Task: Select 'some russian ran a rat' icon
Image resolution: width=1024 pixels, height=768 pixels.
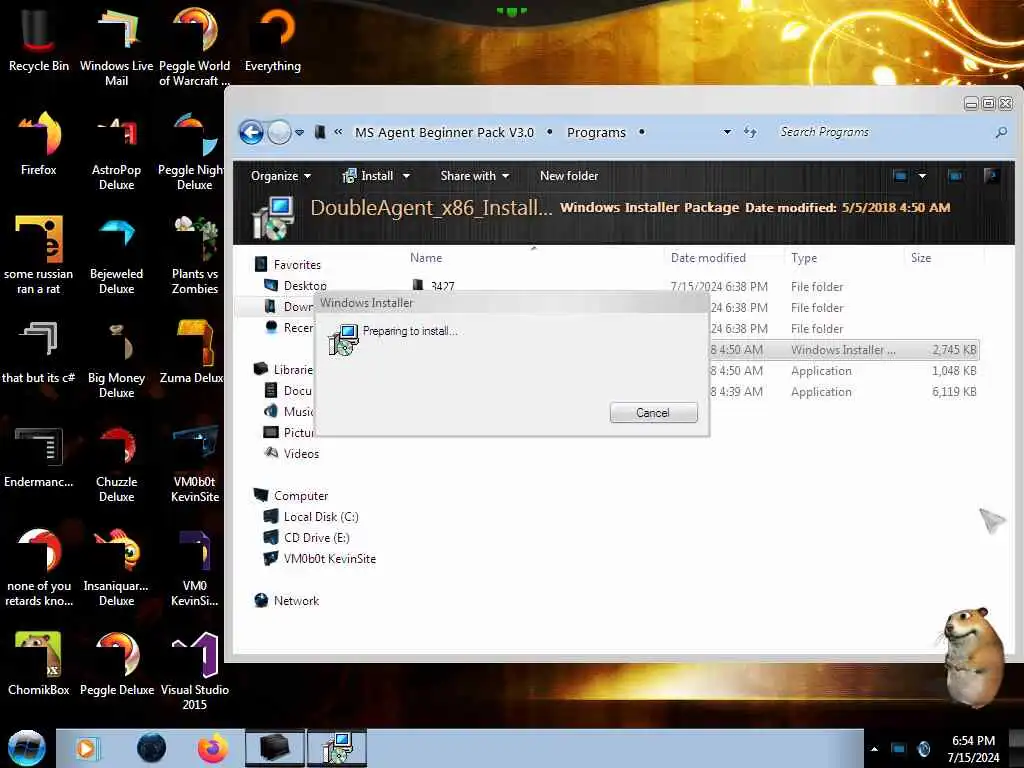Action: [39, 256]
